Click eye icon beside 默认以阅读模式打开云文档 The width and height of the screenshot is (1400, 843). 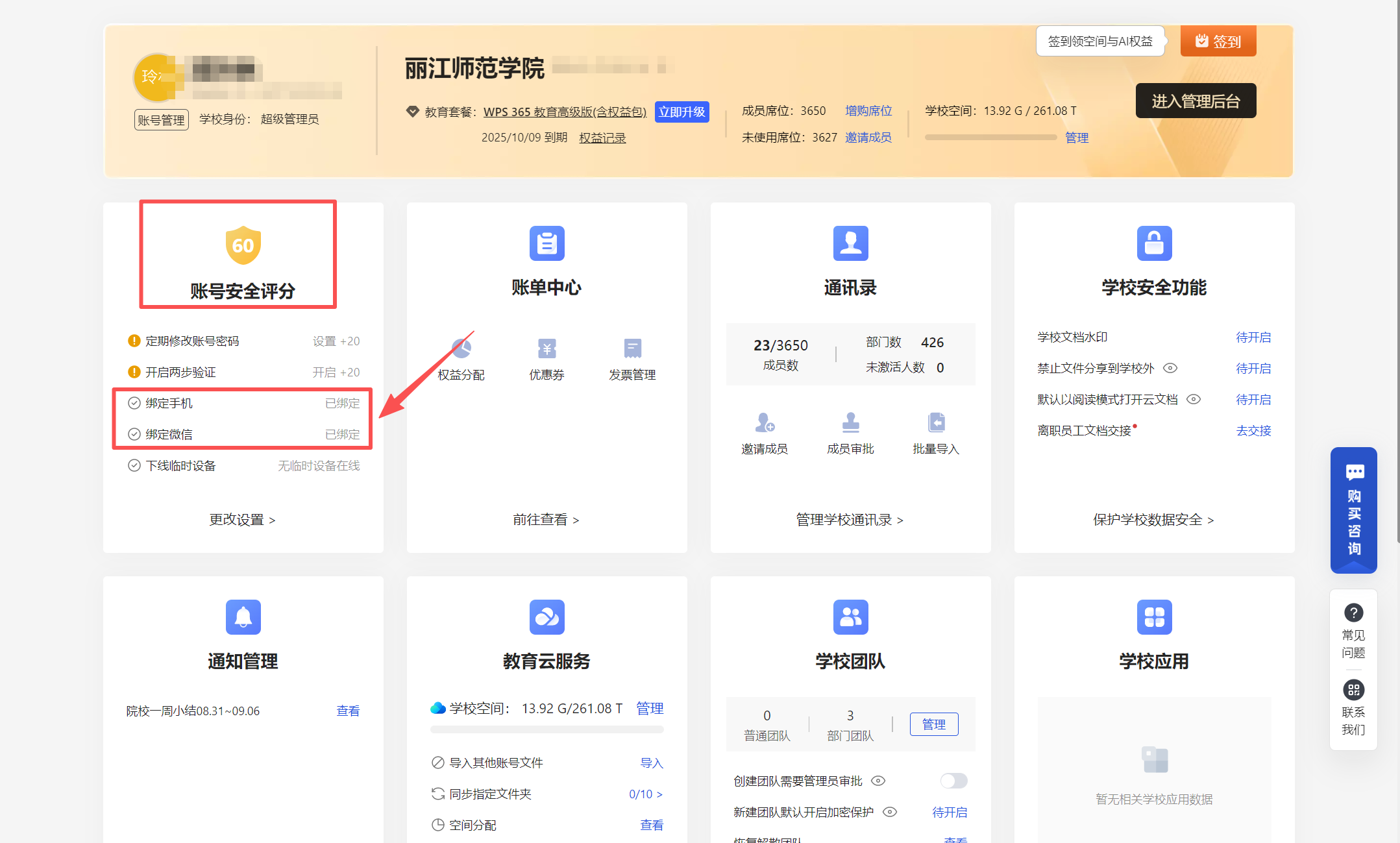(x=1194, y=399)
